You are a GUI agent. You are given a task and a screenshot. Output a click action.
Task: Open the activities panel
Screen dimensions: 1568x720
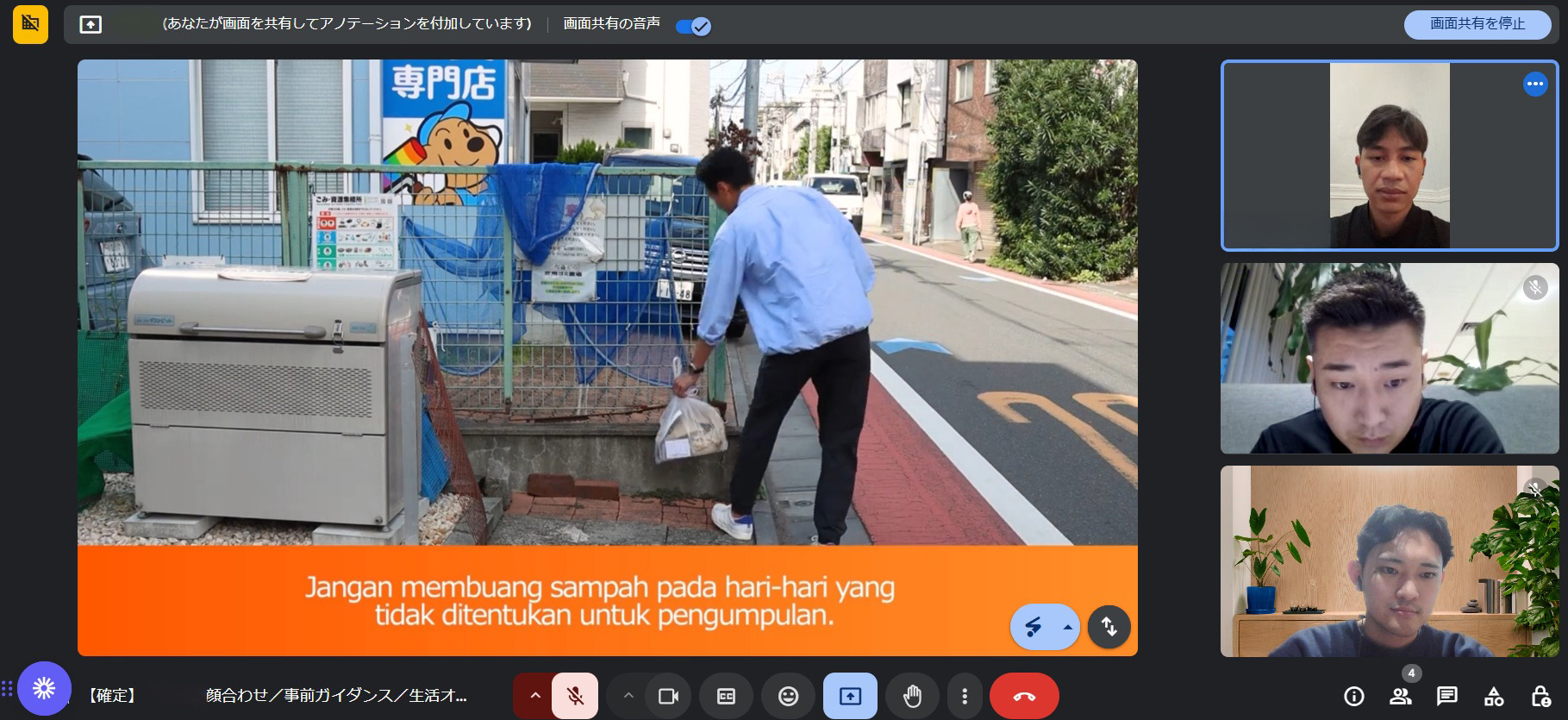1493,696
